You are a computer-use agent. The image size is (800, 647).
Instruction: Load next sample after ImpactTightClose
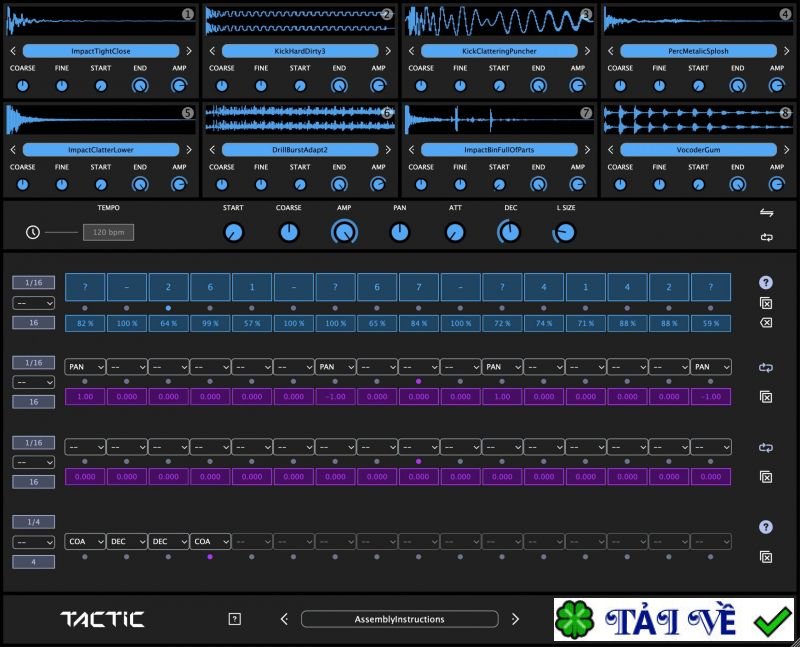coord(189,51)
